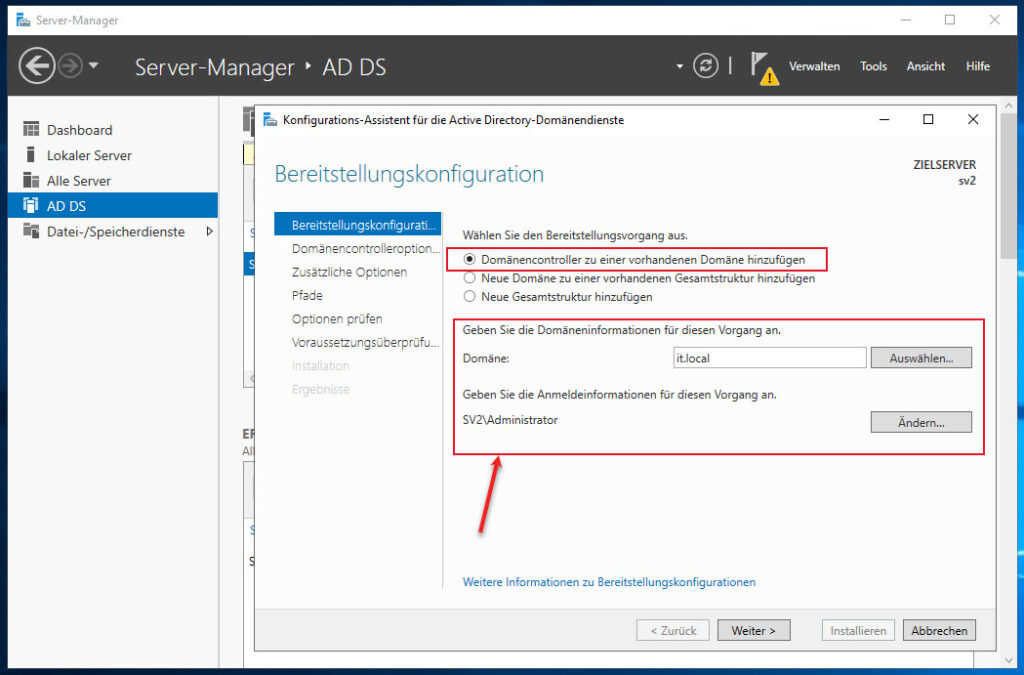Click the Lokaler Server icon

[x=30, y=154]
